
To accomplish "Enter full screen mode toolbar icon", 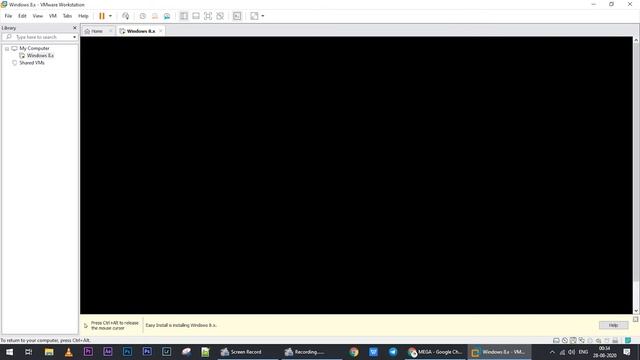I will [x=208, y=16].
